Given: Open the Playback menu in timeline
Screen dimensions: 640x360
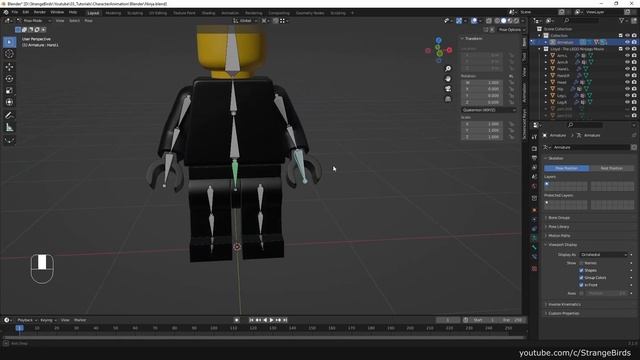Looking at the screenshot, I should point(27,320).
